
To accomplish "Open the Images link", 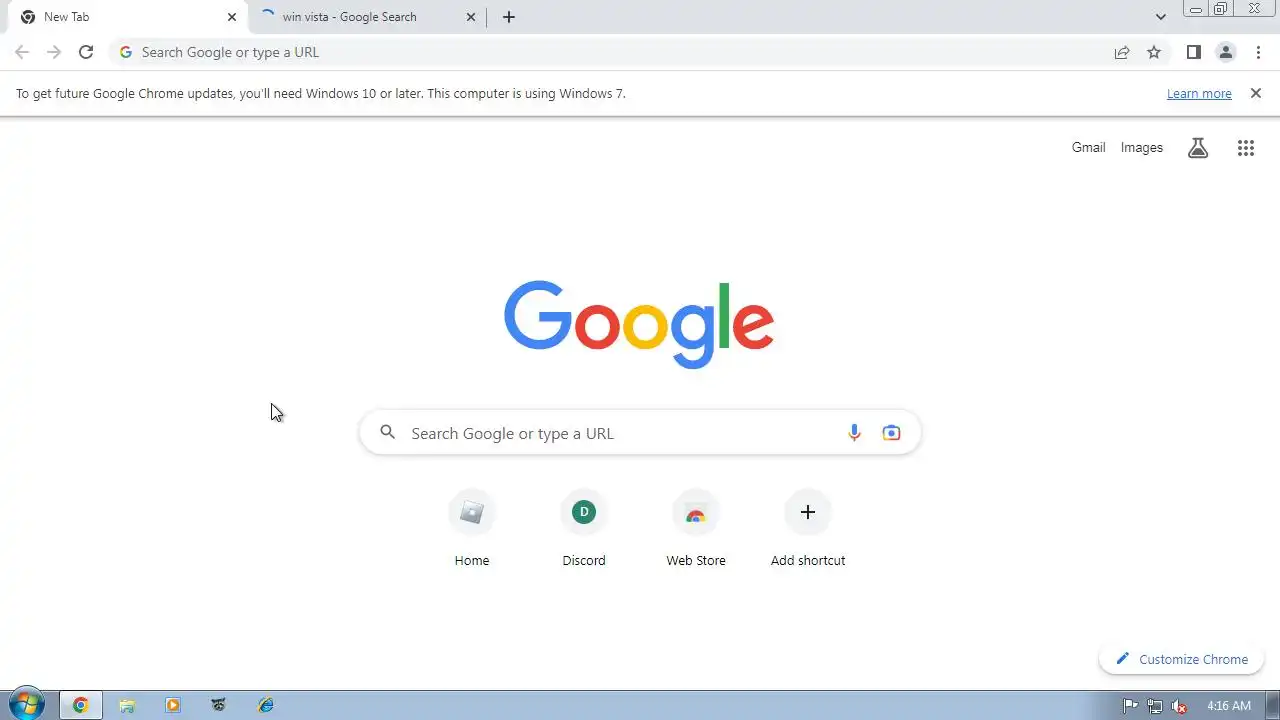I will (x=1141, y=147).
